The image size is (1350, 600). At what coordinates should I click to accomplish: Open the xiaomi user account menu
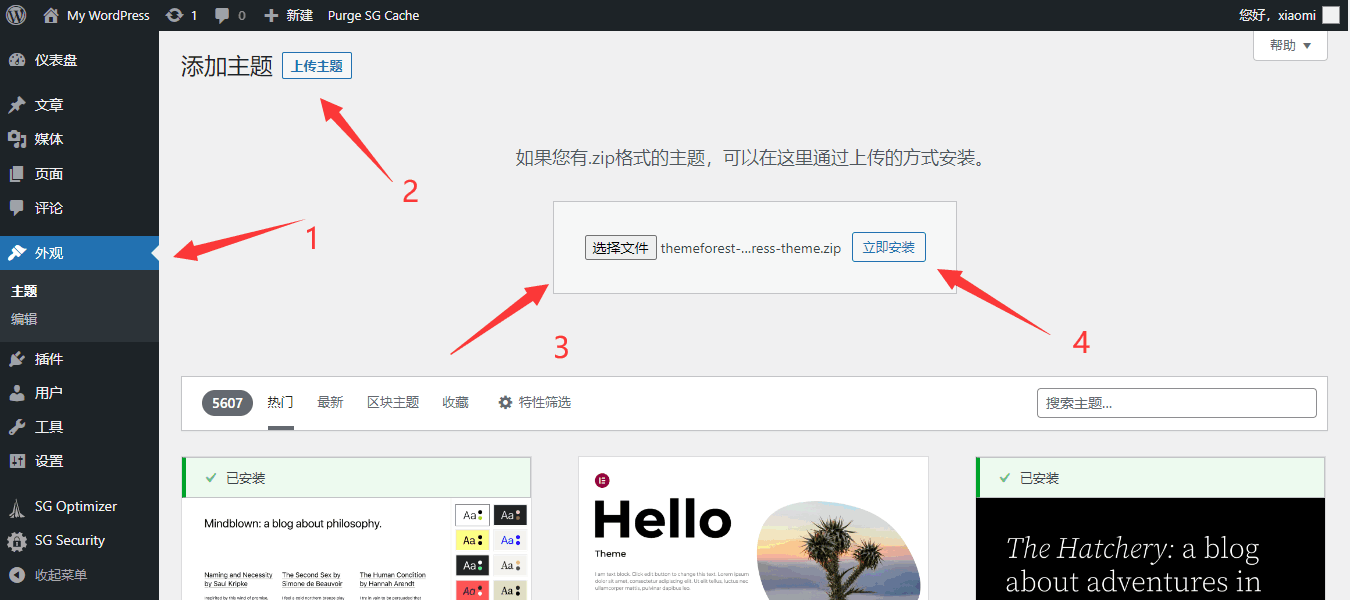click(1288, 15)
